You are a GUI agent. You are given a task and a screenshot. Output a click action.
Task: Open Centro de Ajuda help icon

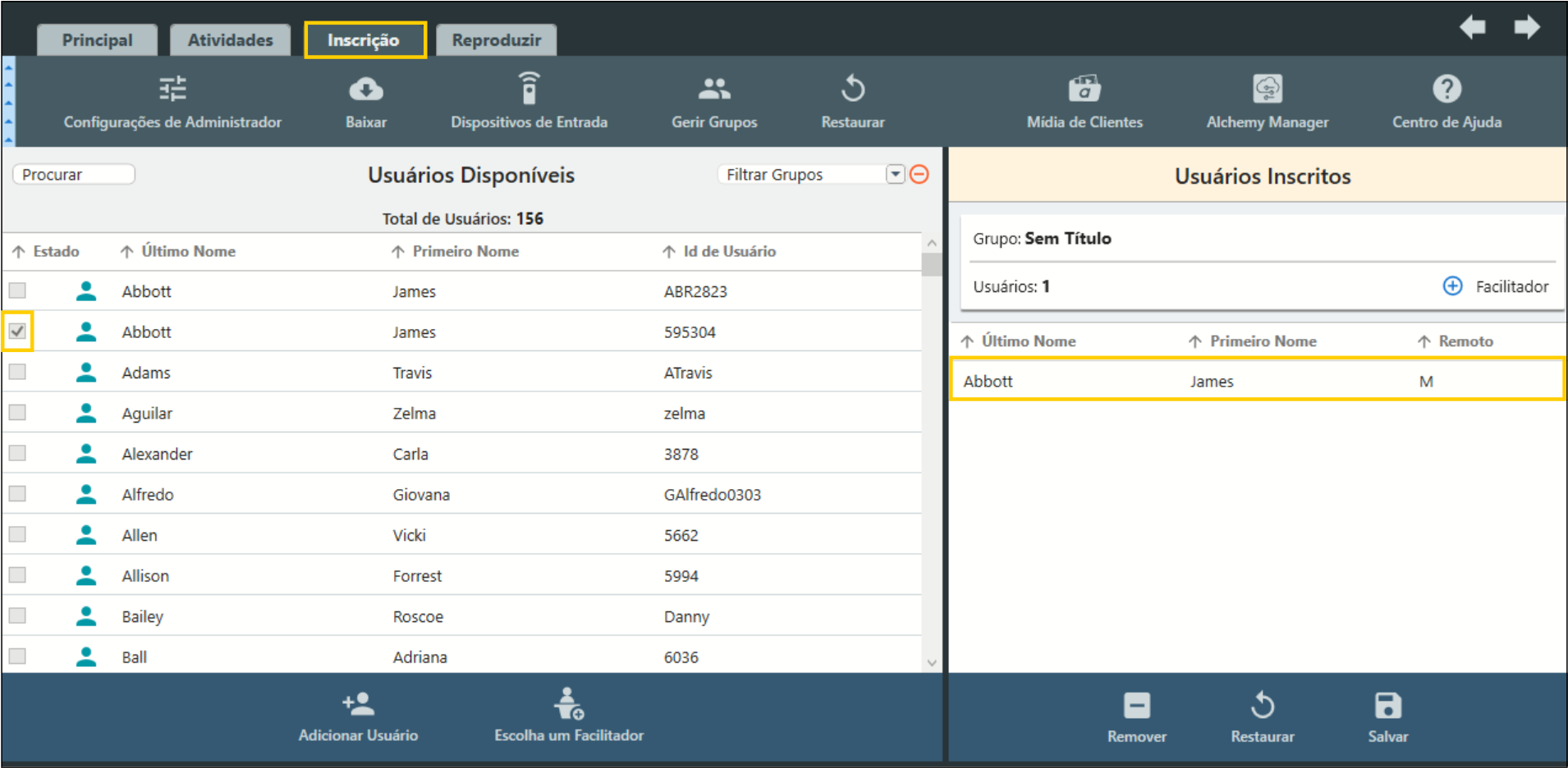tap(1446, 89)
